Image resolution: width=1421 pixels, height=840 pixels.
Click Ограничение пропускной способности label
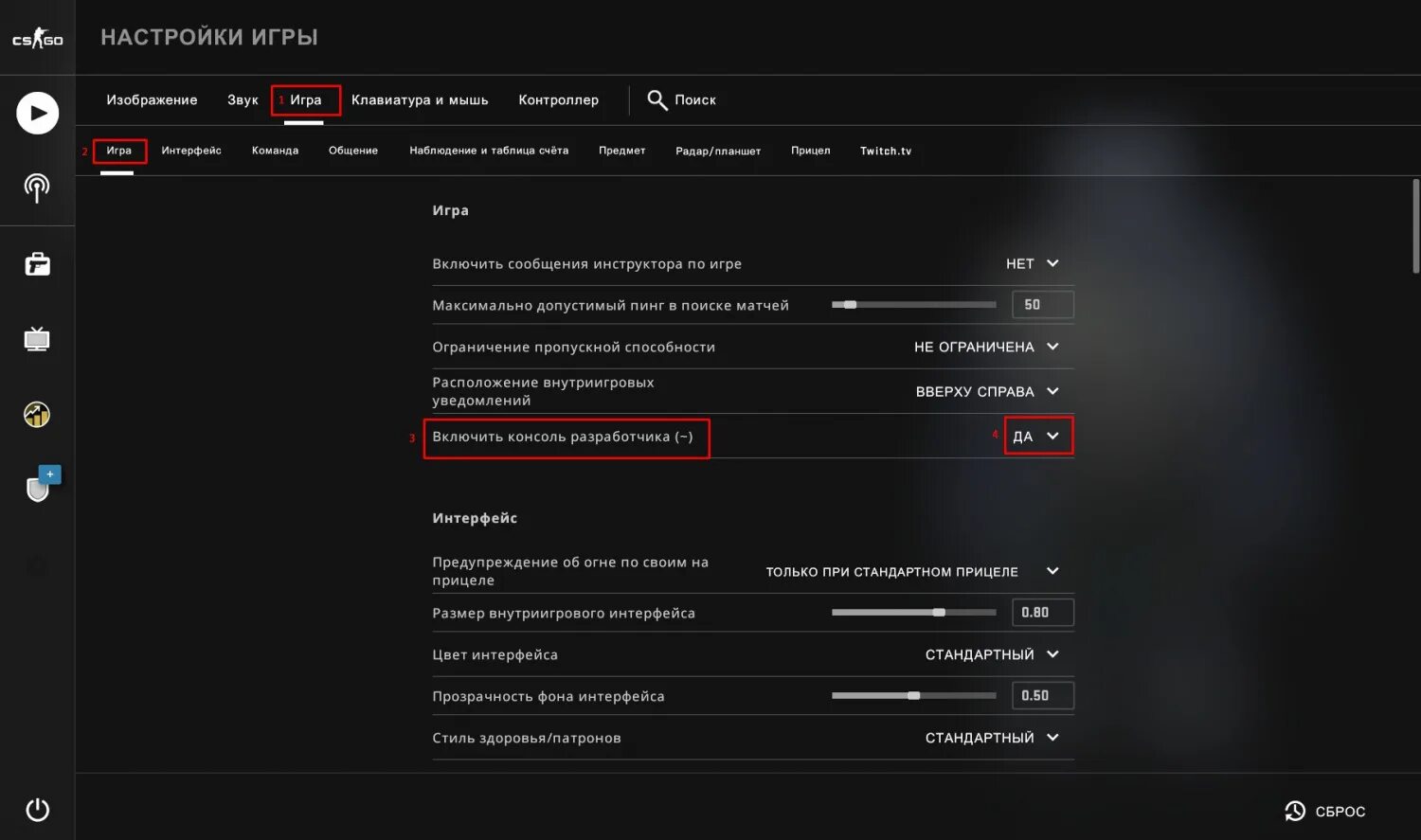573,347
